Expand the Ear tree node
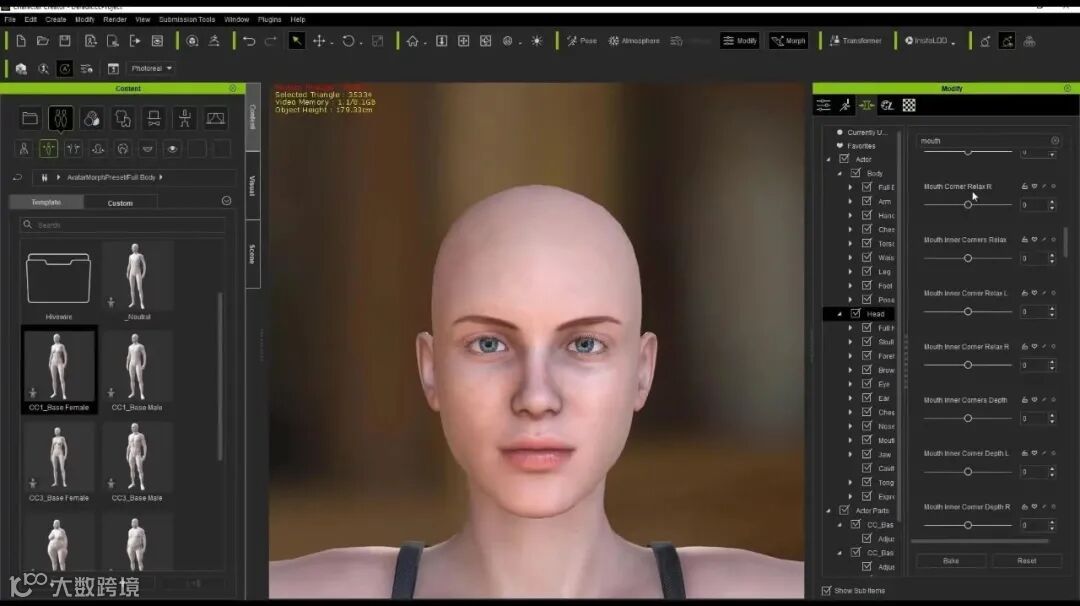Viewport: 1080px width, 606px height. point(851,398)
